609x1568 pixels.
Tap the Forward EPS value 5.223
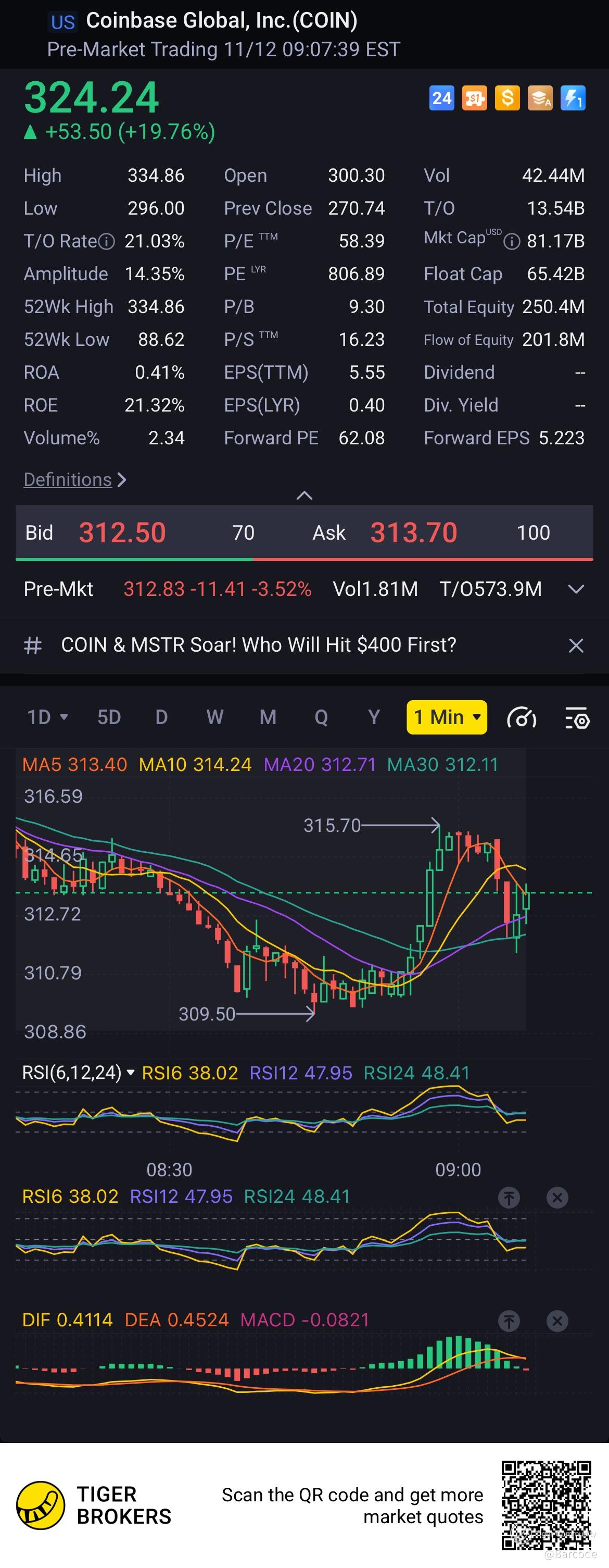tap(562, 438)
